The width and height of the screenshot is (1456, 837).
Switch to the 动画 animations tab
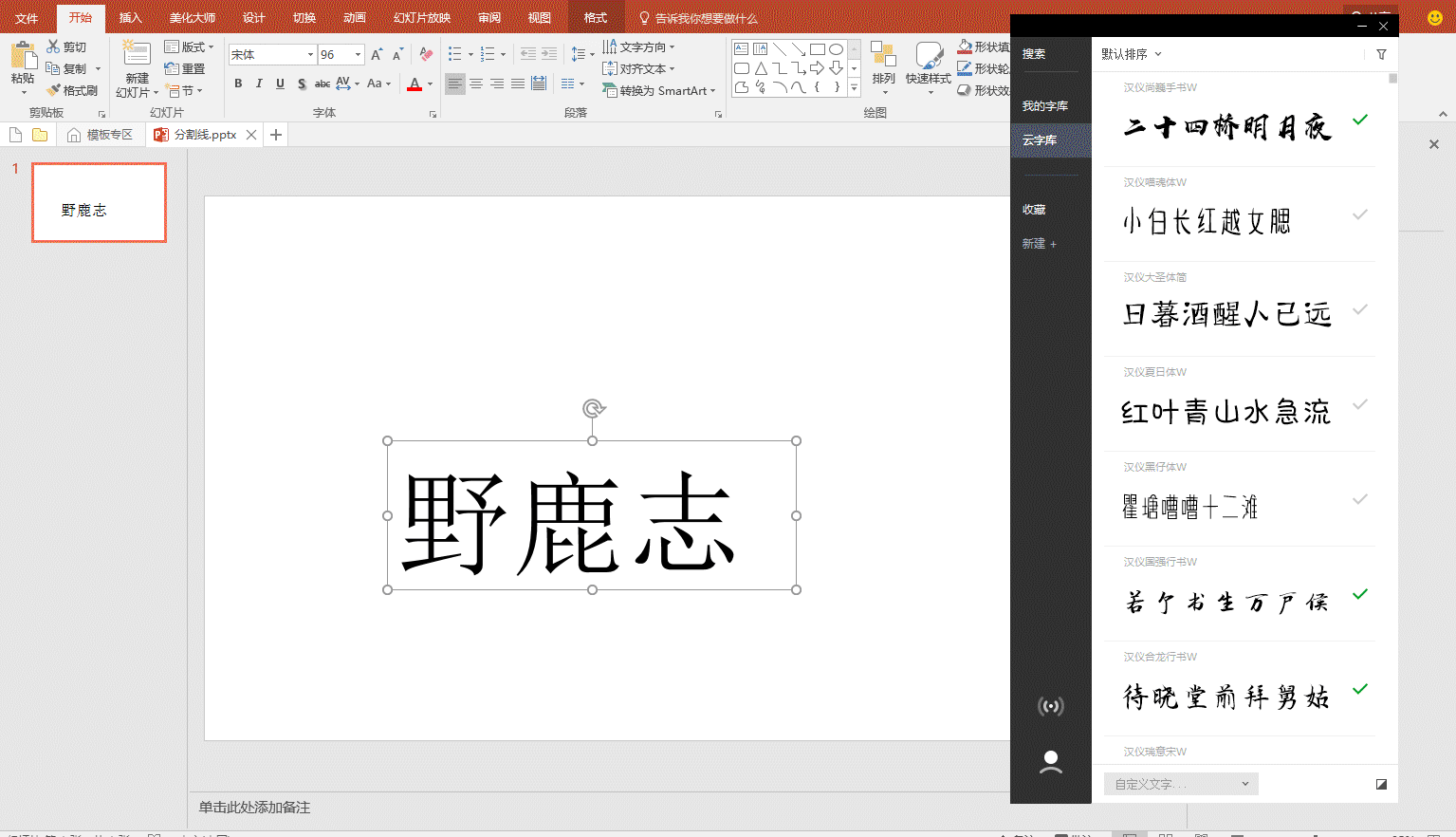pyautogui.click(x=355, y=18)
